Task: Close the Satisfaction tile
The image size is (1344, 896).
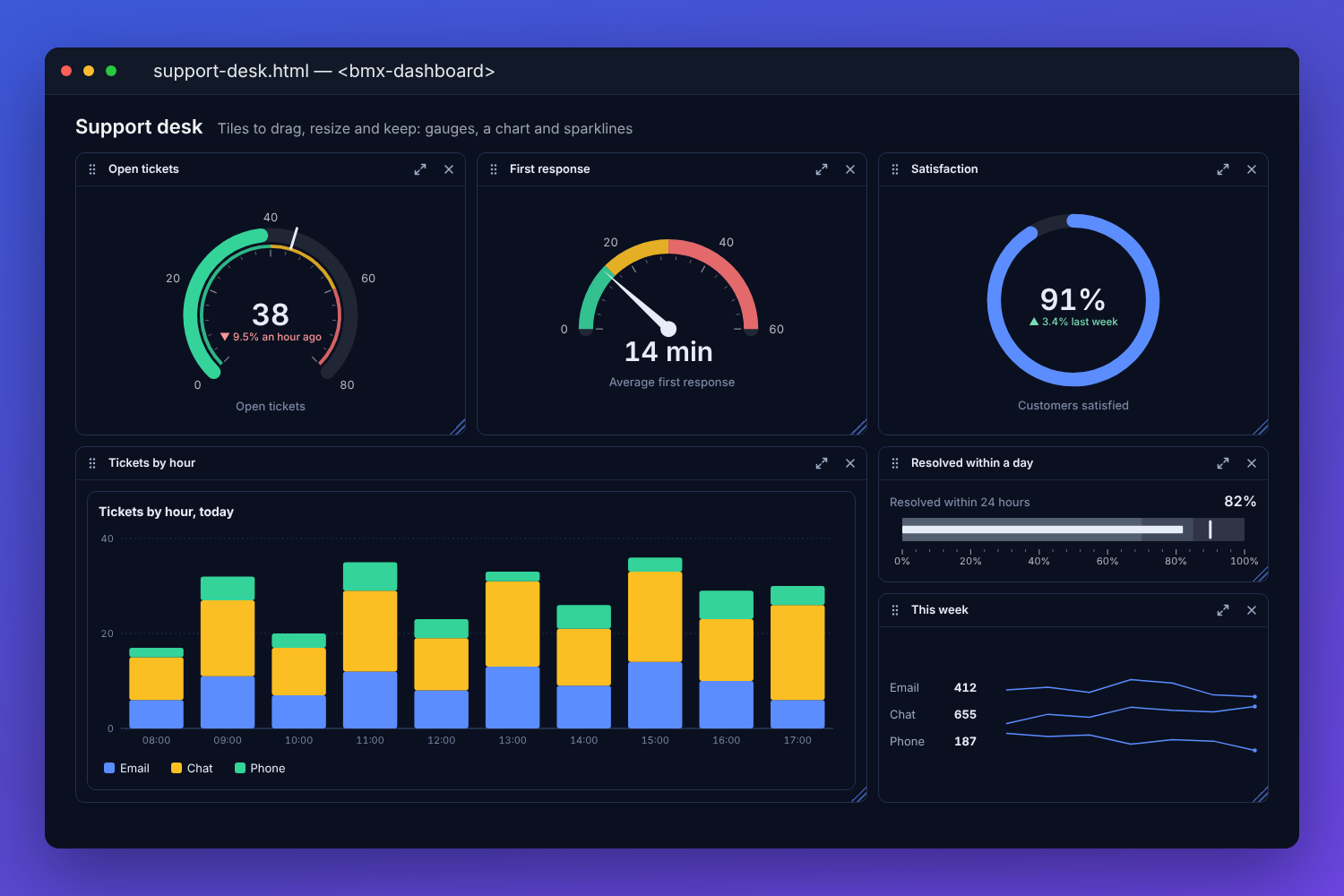Action: click(1252, 169)
